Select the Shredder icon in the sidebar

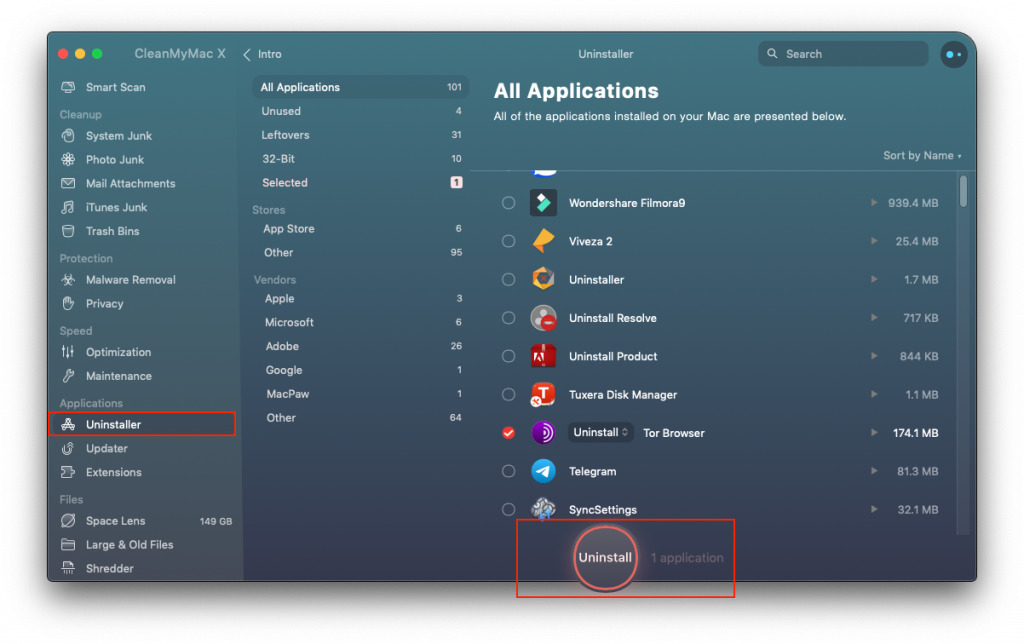(x=68, y=568)
